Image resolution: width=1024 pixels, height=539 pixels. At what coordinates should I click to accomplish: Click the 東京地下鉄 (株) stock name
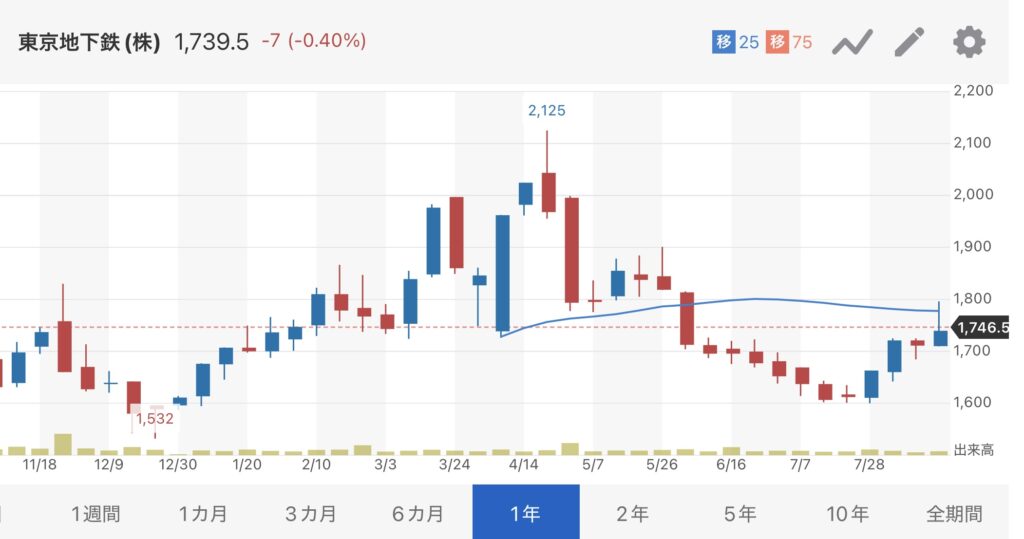(89, 42)
